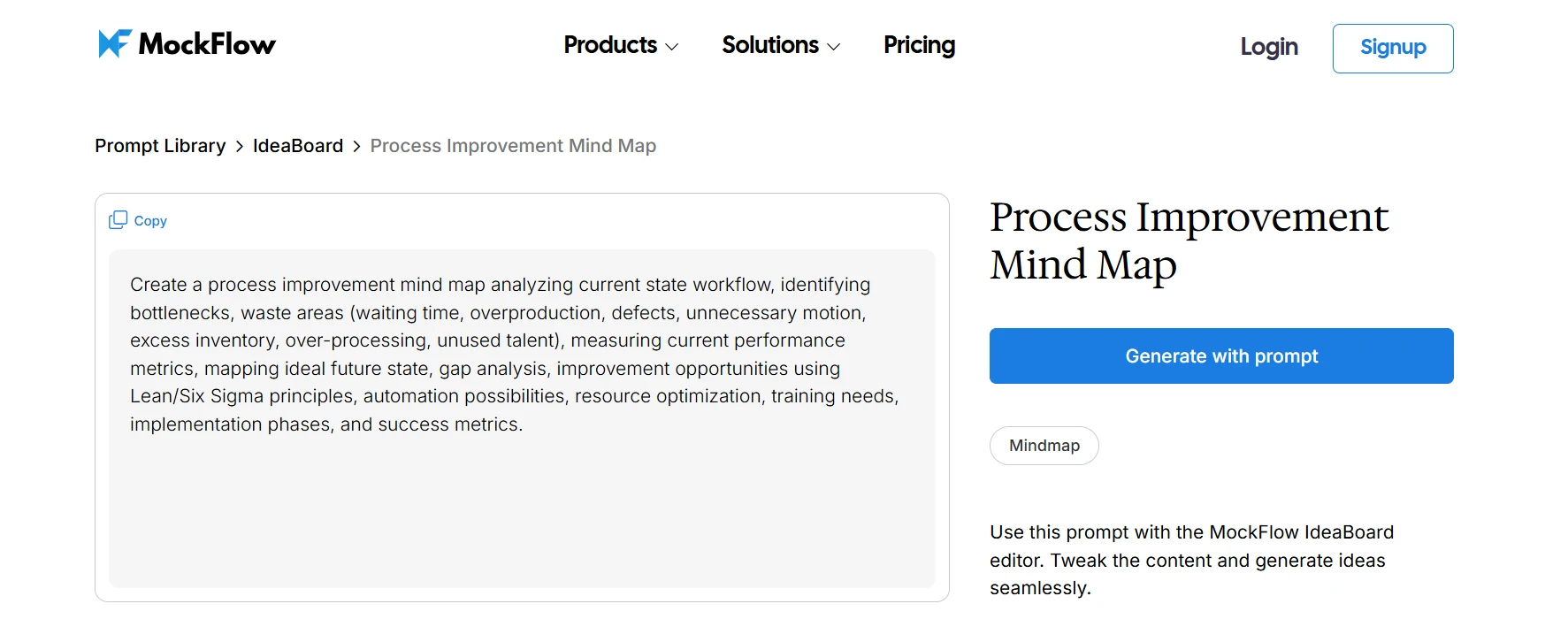
Task: Click the Process Improvement Mind Map breadcrumb
Action: 513,145
